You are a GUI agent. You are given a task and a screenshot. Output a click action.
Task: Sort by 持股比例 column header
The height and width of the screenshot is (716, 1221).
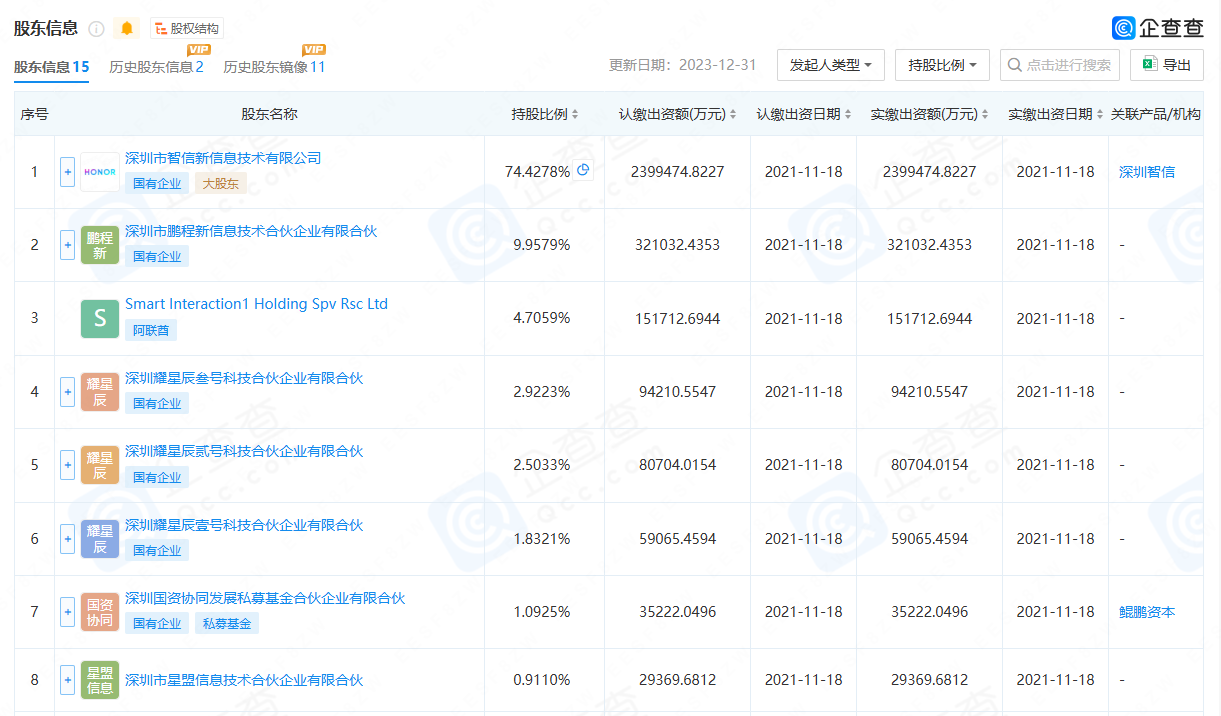[x=545, y=114]
